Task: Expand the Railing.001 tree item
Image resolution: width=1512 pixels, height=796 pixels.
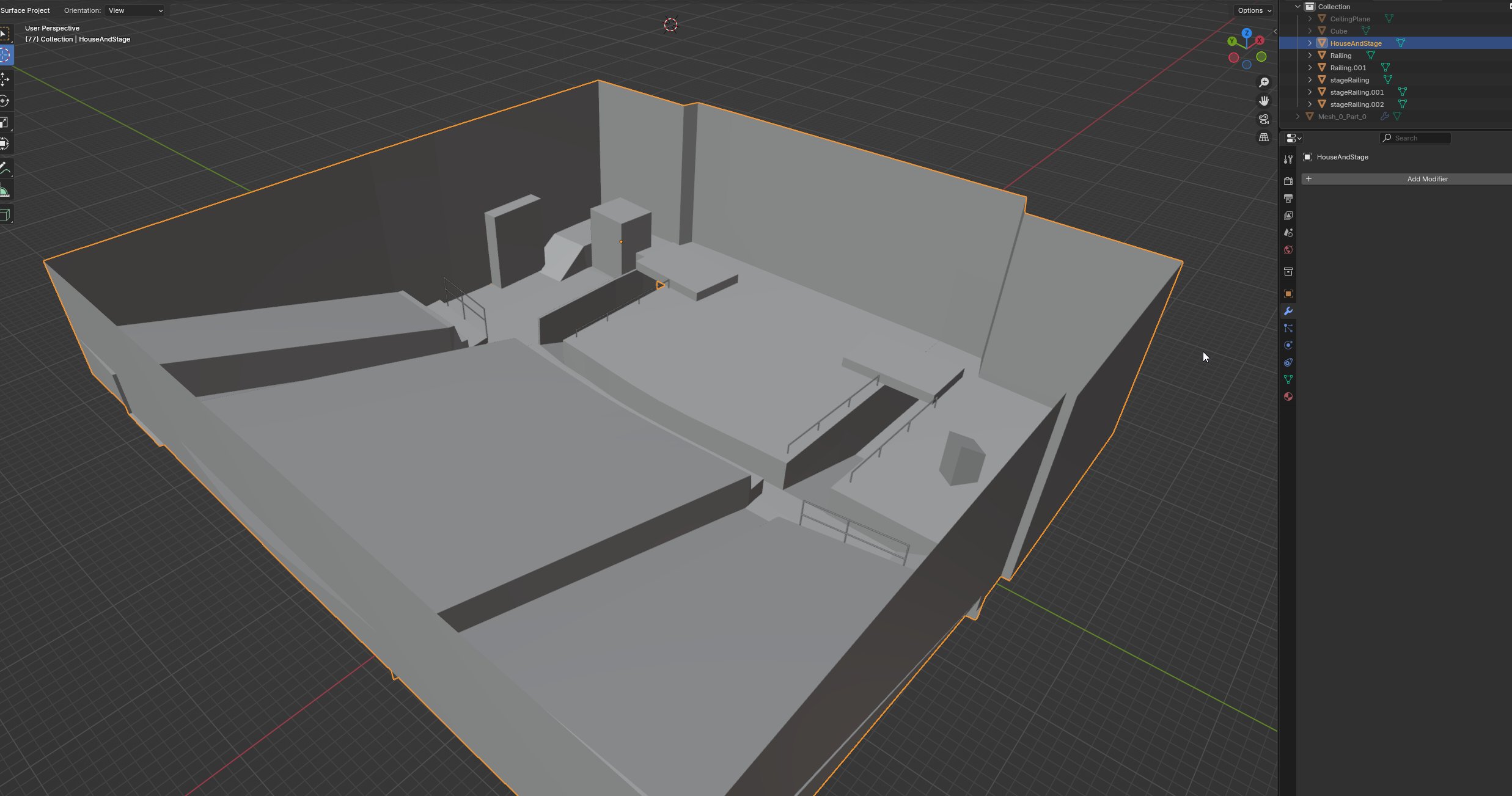Action: pyautogui.click(x=1310, y=68)
